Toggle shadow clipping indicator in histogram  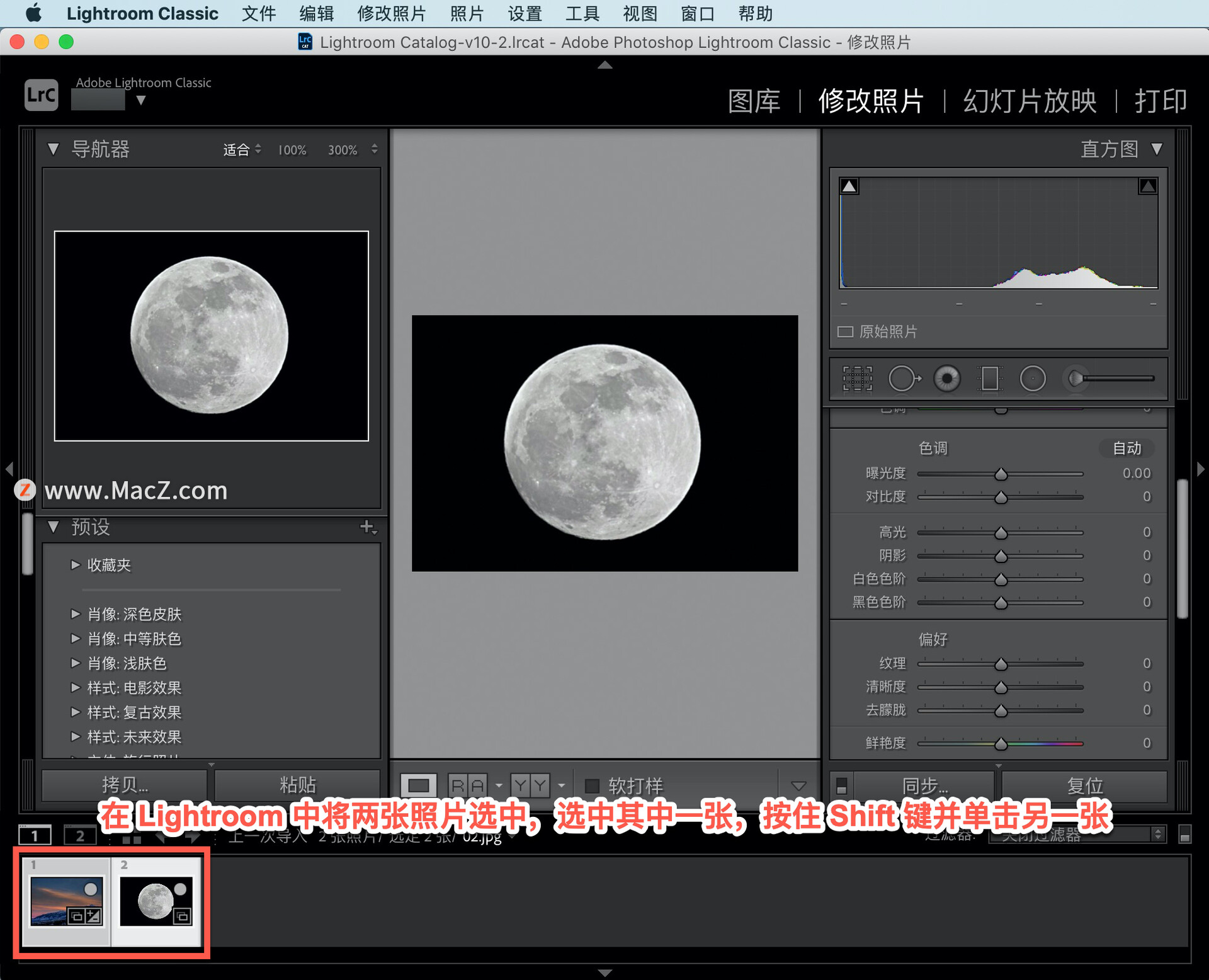tap(849, 186)
